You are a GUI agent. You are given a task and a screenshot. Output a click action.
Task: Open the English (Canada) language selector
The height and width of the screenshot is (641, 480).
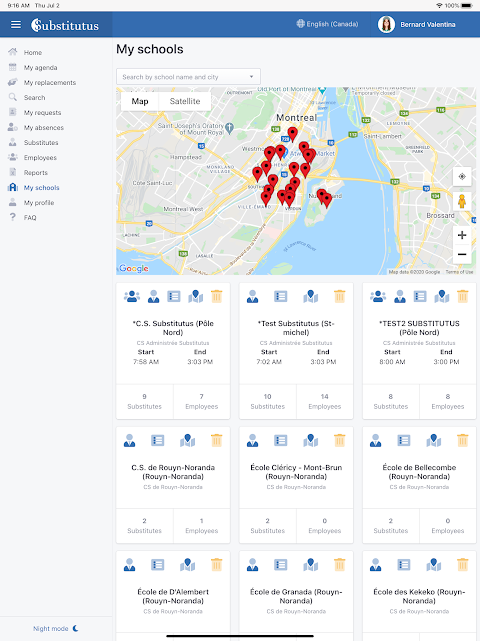[327, 24]
